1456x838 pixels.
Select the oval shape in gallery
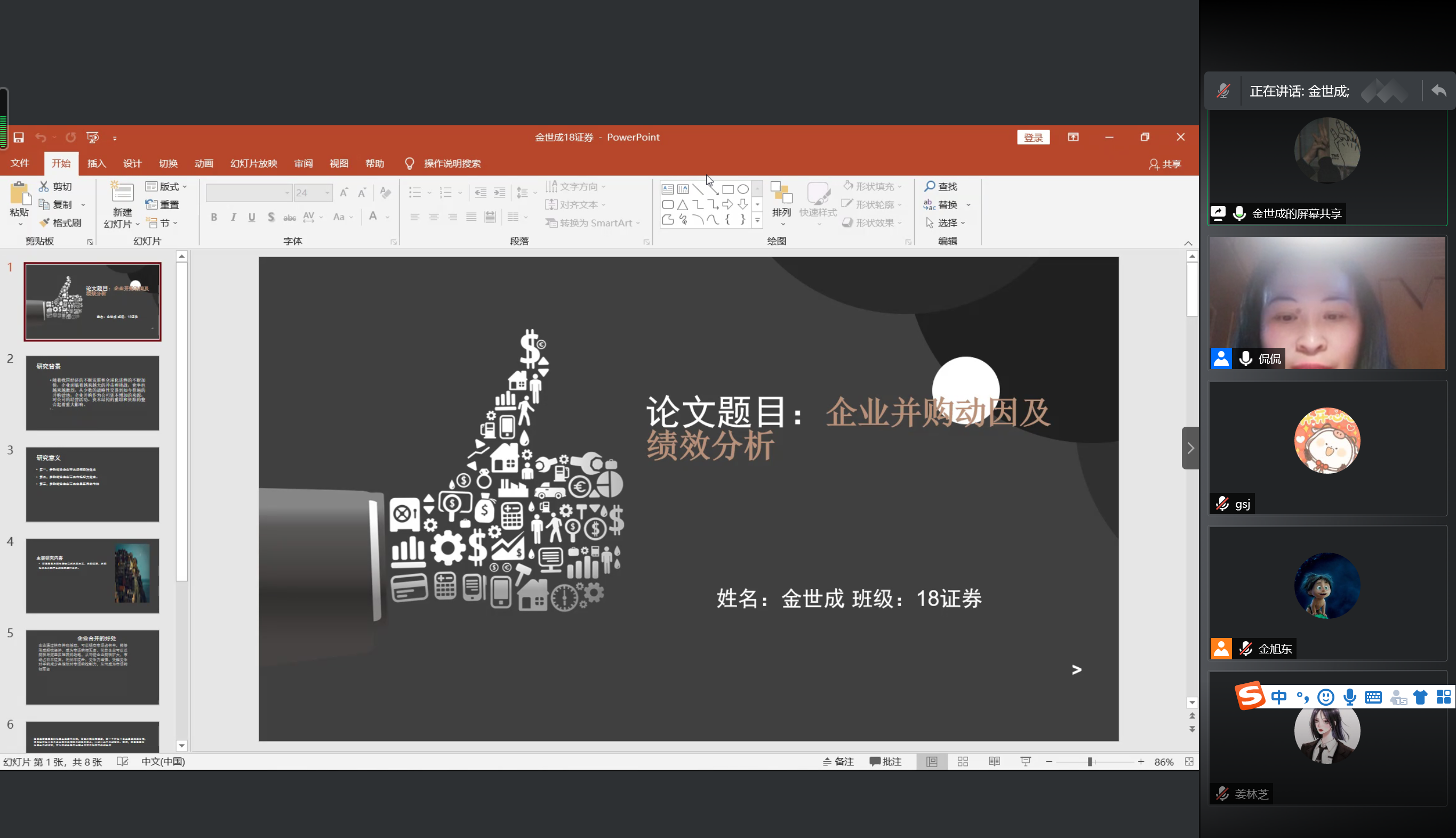(743, 189)
